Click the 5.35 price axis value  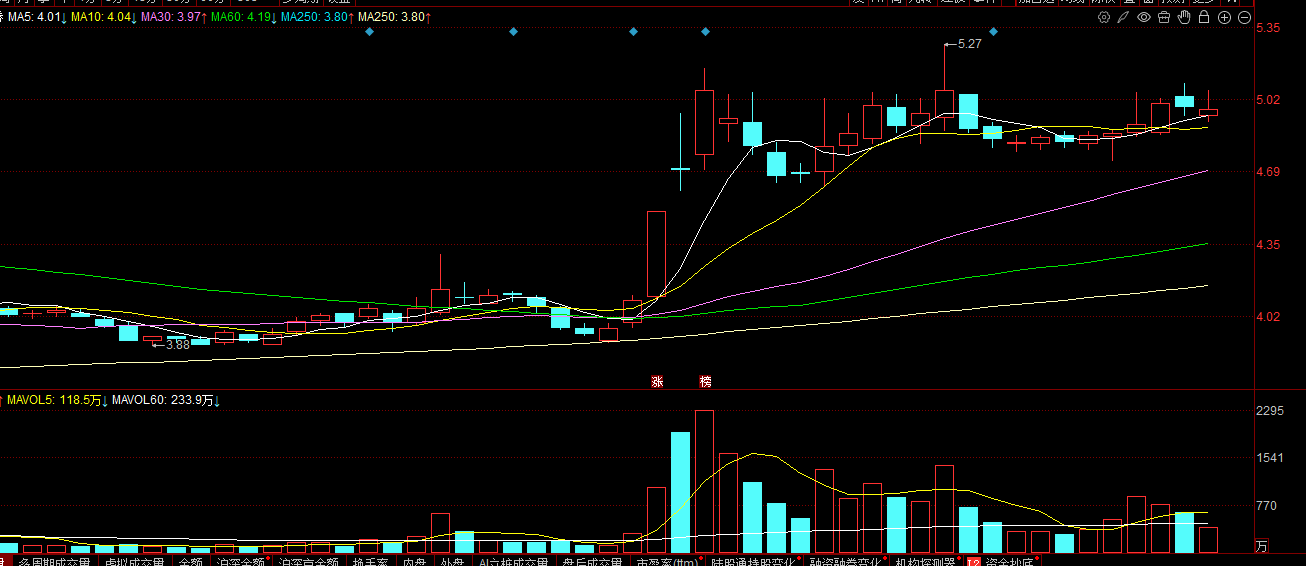pos(1268,28)
